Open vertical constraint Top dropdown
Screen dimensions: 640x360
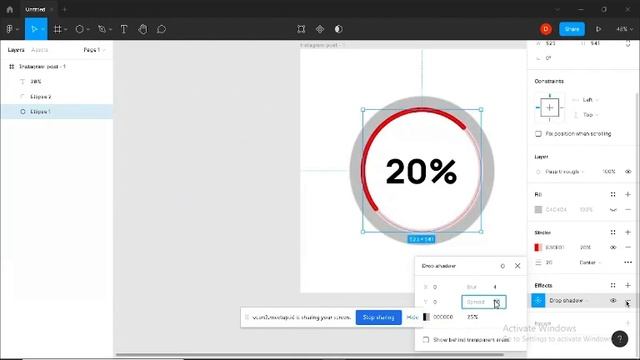click(590, 115)
